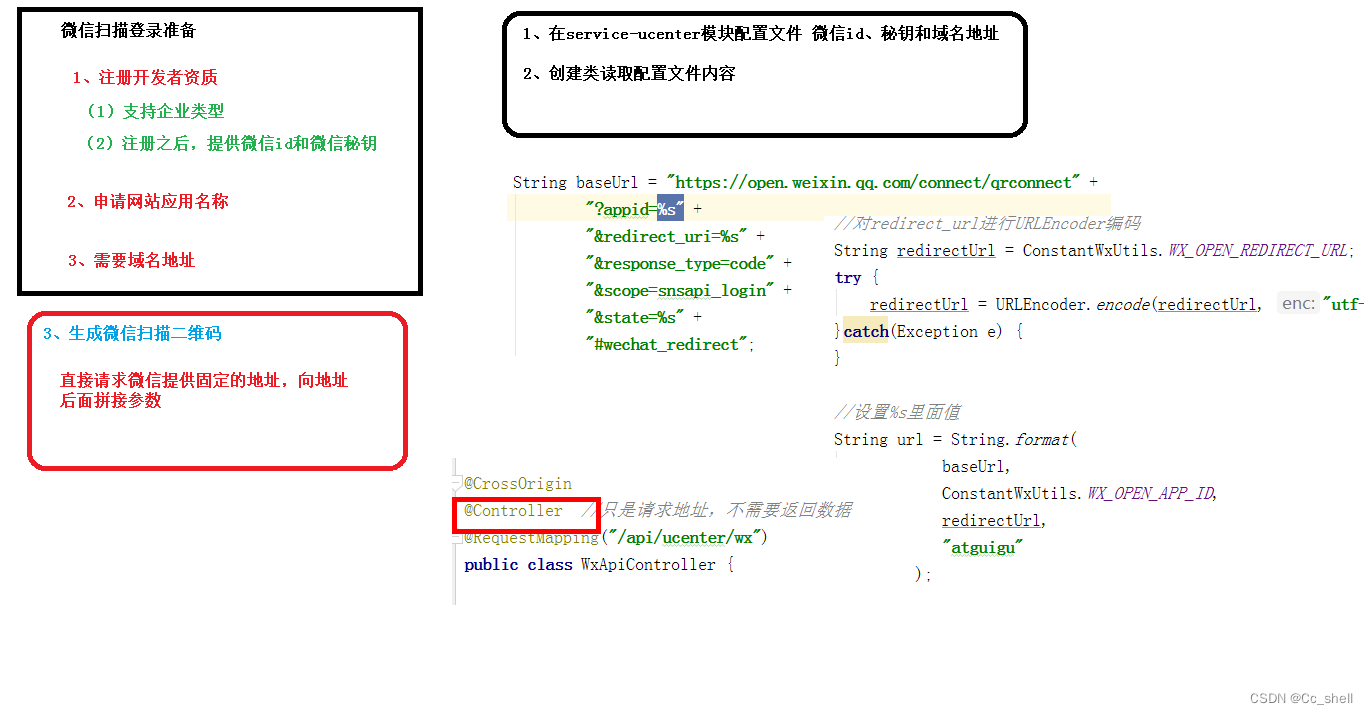The image size is (1368, 714).
Task: Select the @CrossOrigin annotation
Action: coord(515,483)
